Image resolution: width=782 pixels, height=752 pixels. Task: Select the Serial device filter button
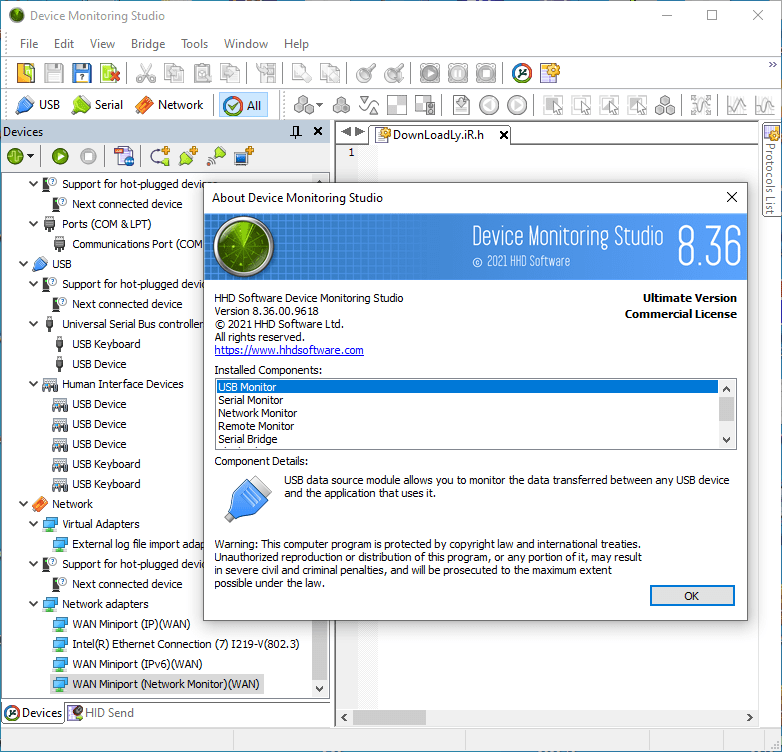point(97,105)
